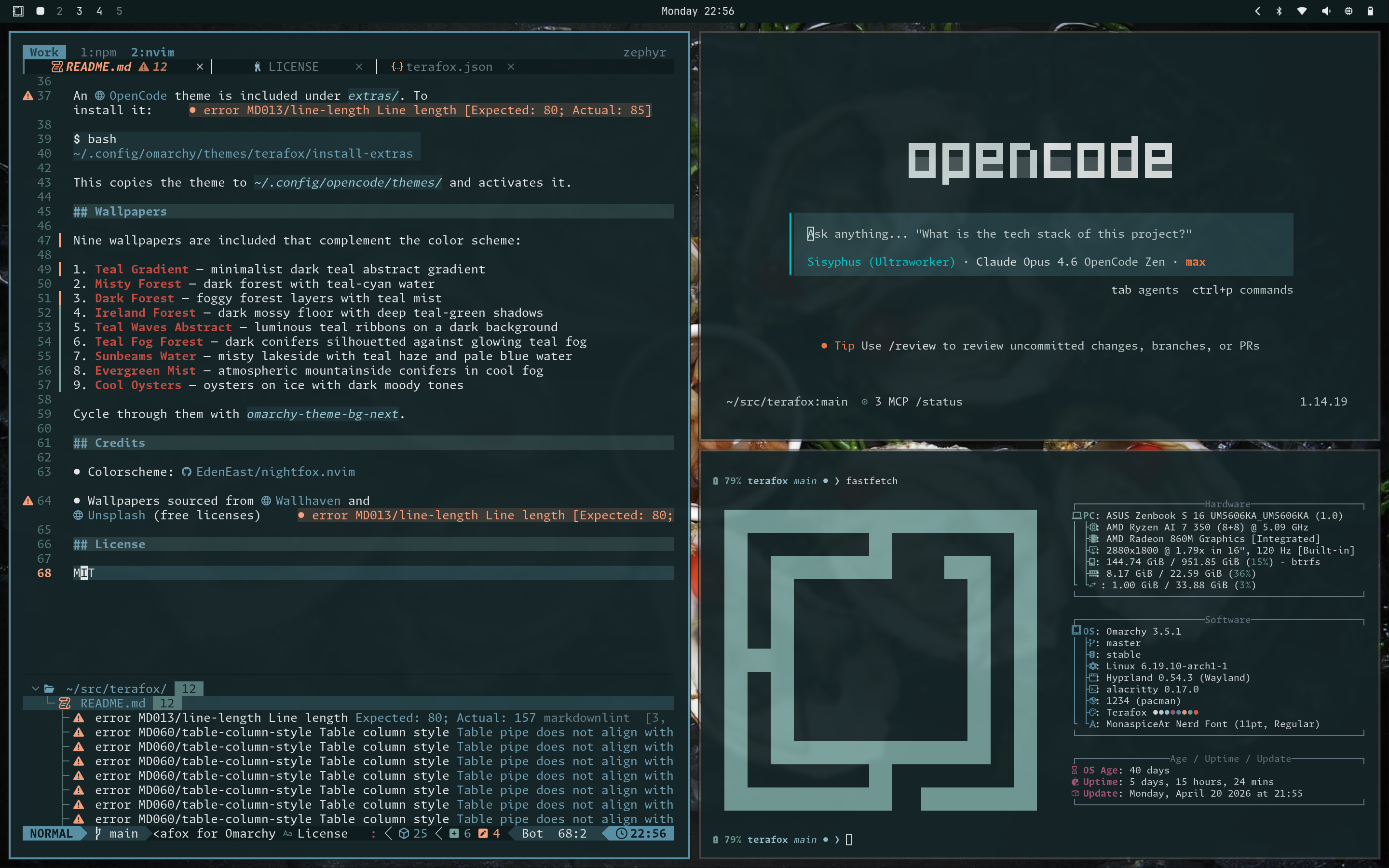Open the Wi-Fi network icon in top bar
Image resolution: width=1389 pixels, height=868 pixels.
1302,11
